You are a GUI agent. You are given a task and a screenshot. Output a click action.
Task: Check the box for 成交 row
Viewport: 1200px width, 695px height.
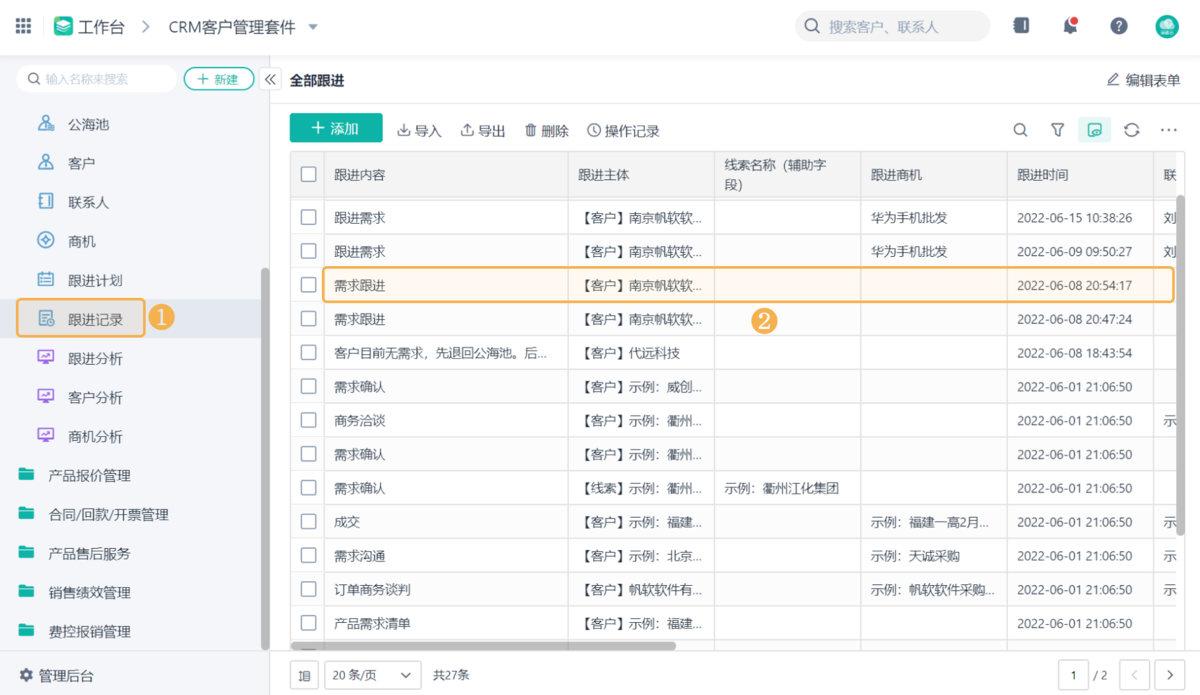coord(309,521)
